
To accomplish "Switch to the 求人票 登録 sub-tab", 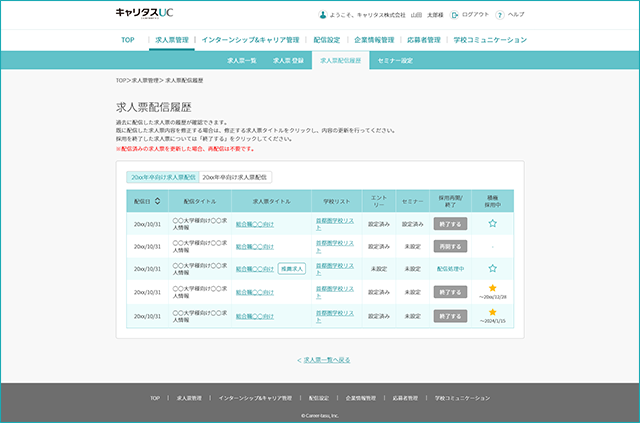I will click(288, 60).
